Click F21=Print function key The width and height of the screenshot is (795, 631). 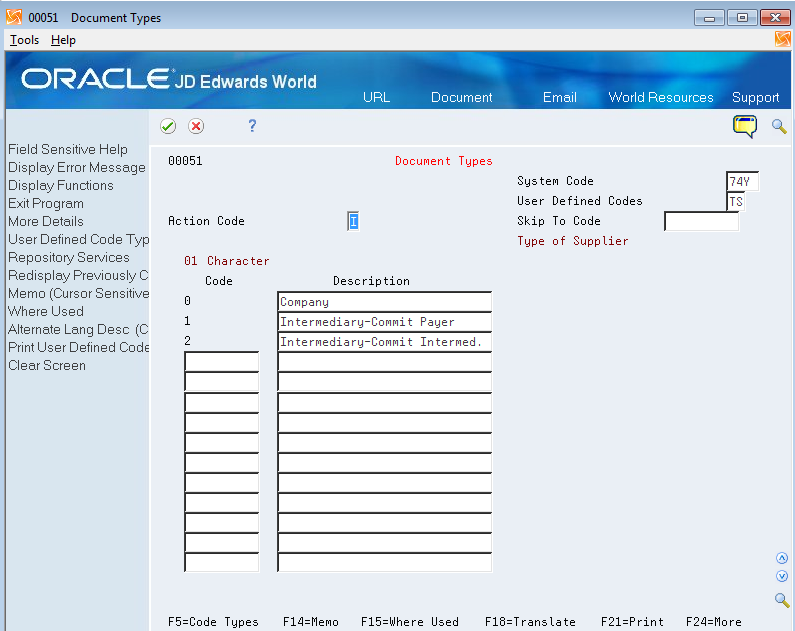click(632, 622)
